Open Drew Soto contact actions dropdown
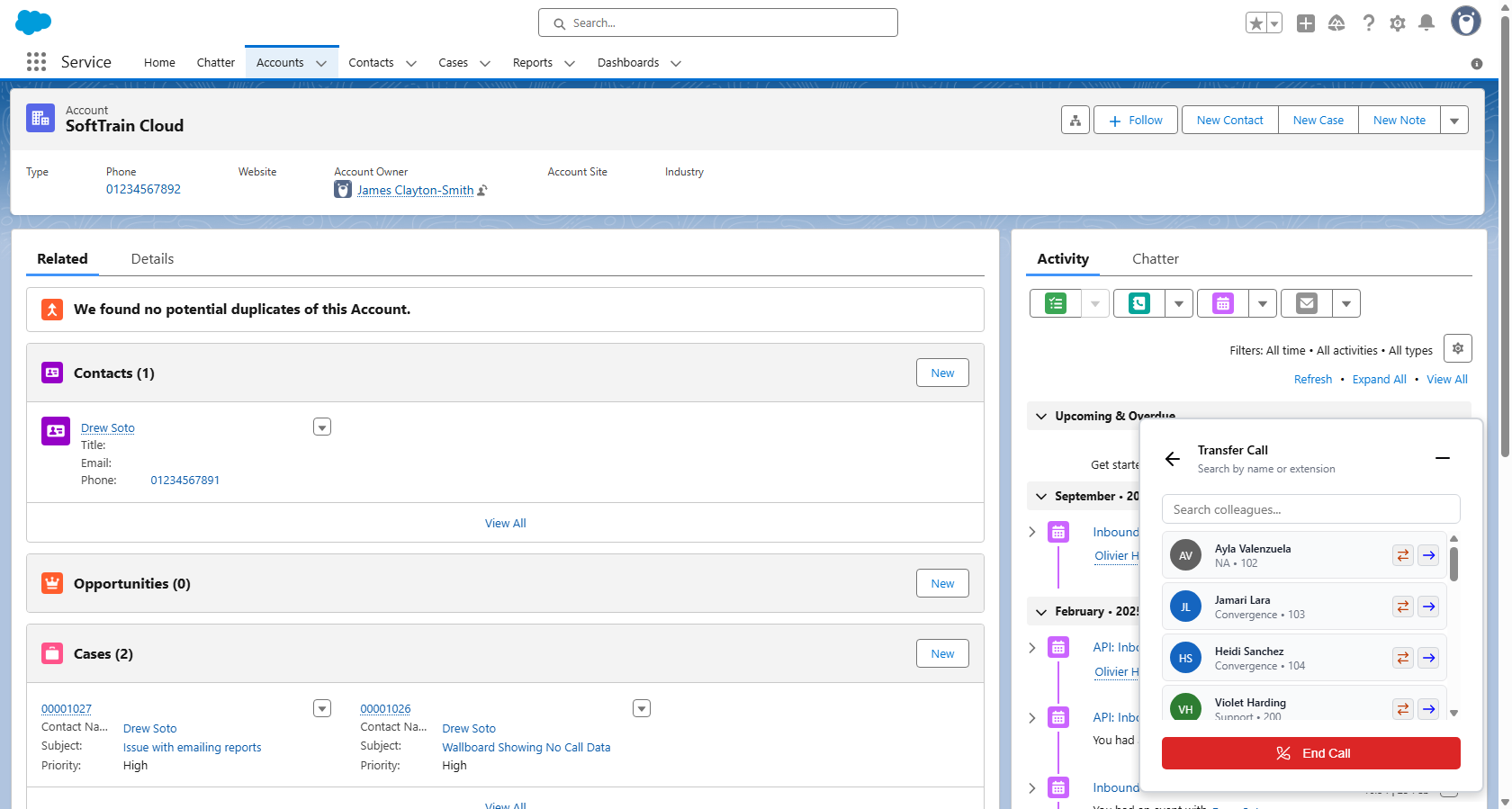 pyautogui.click(x=322, y=427)
